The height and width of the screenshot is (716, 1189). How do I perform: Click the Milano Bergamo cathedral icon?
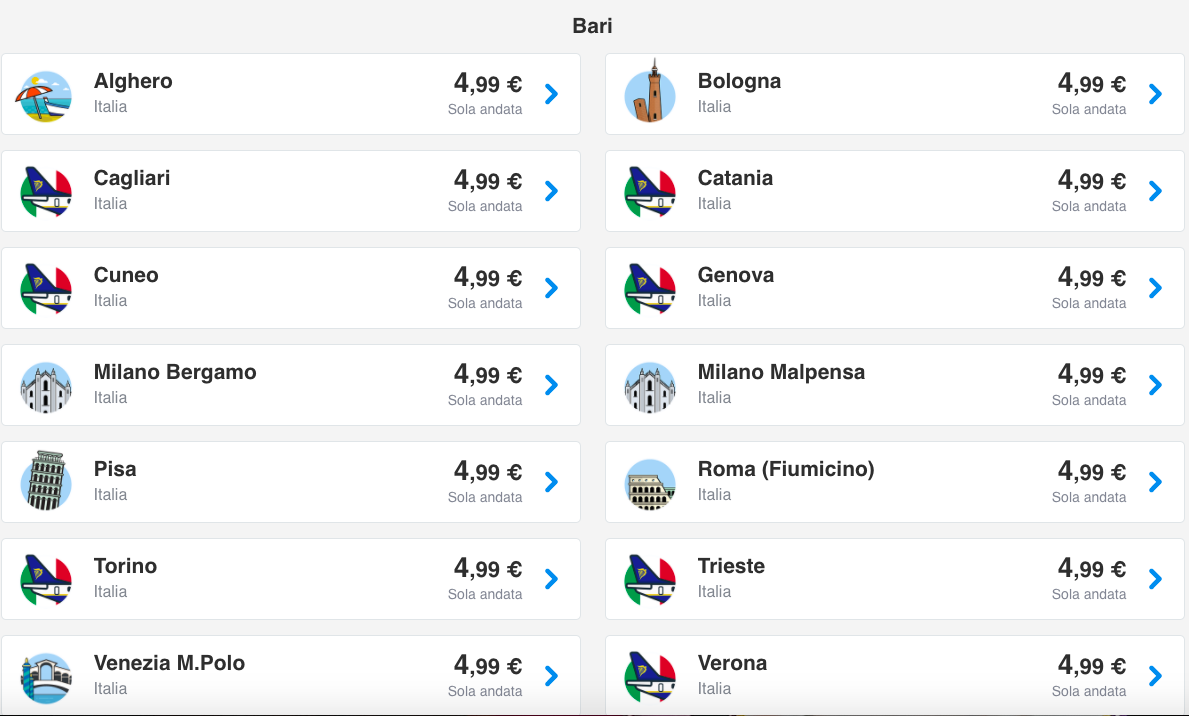(45, 387)
